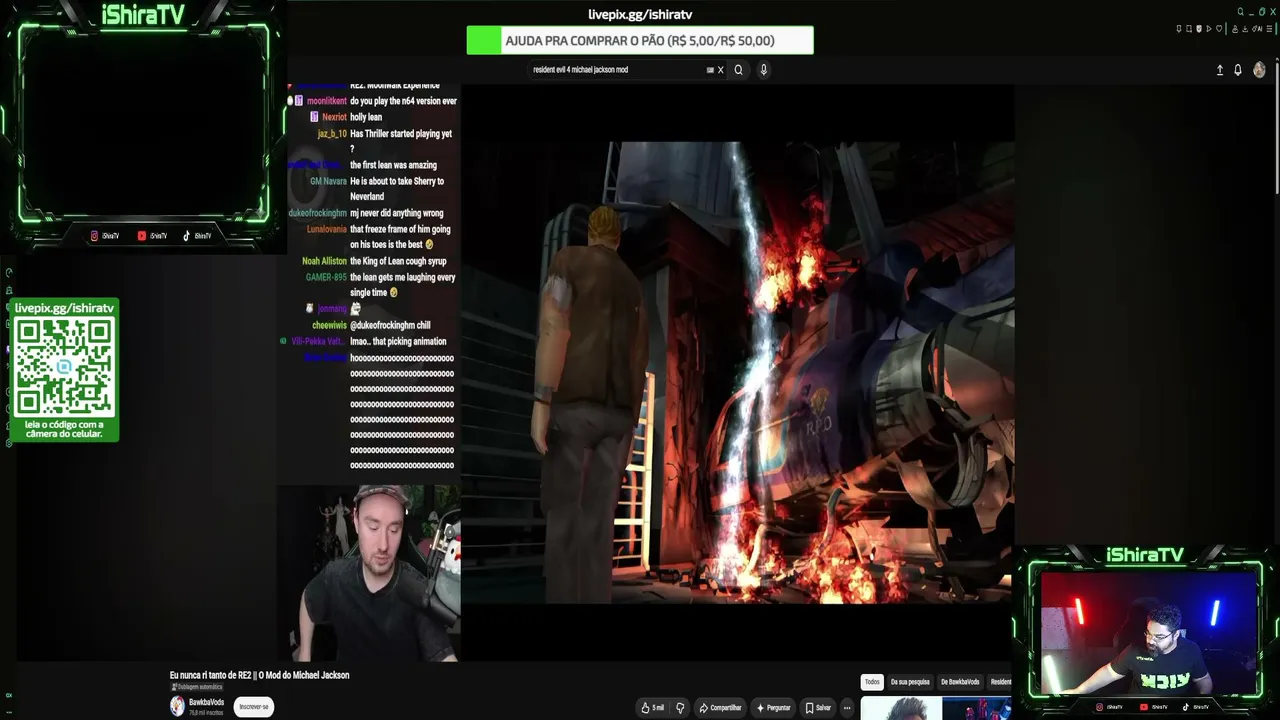Select the Todos filter chip
This screenshot has width=1280, height=720.
pyautogui.click(x=872, y=682)
